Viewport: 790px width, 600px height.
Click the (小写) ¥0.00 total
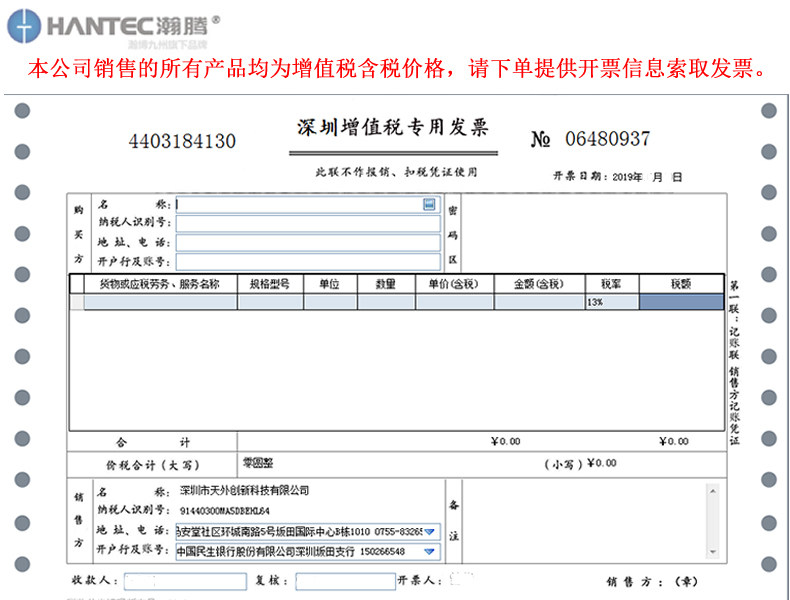point(580,463)
